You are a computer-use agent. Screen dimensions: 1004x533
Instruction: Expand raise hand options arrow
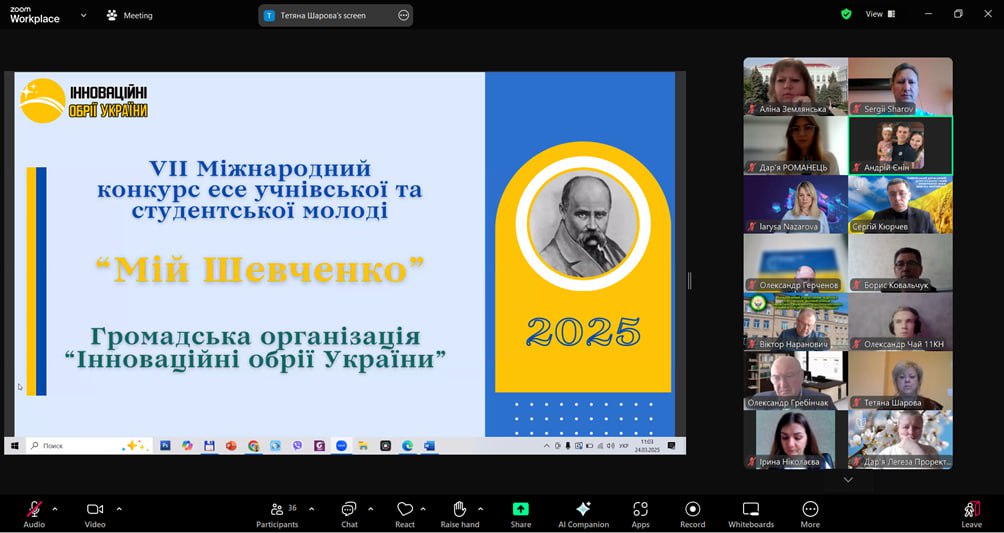tap(480, 509)
